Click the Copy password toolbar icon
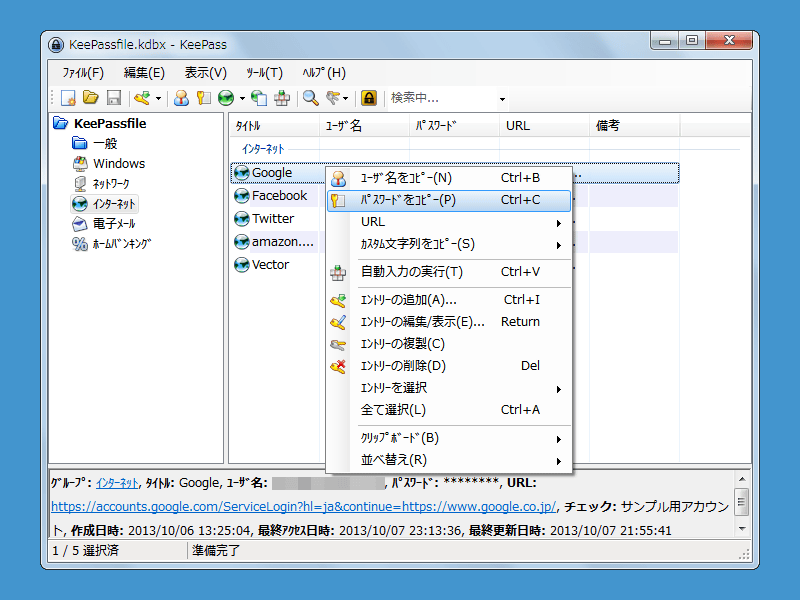The height and width of the screenshot is (600, 800). [x=204, y=97]
